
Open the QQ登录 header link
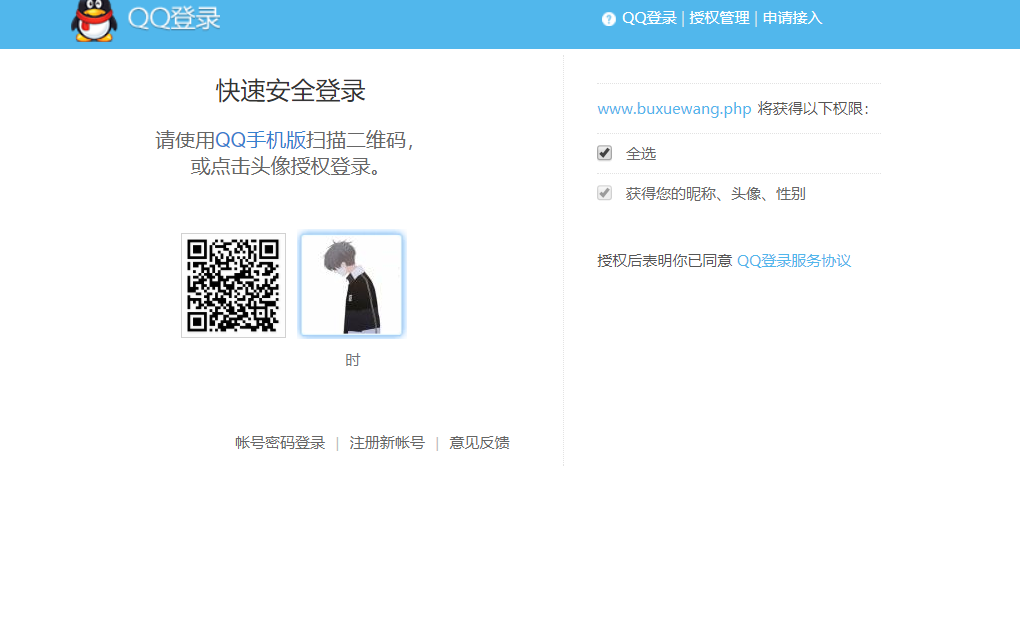649,18
